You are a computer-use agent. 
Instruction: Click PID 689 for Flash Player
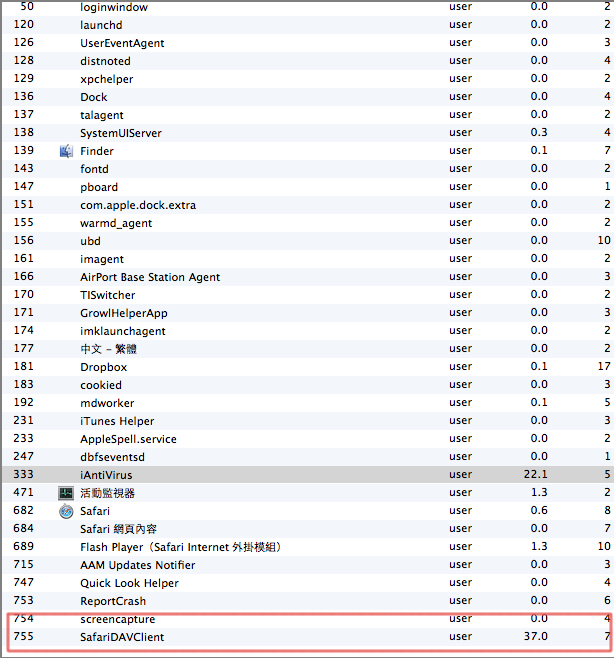(24, 547)
